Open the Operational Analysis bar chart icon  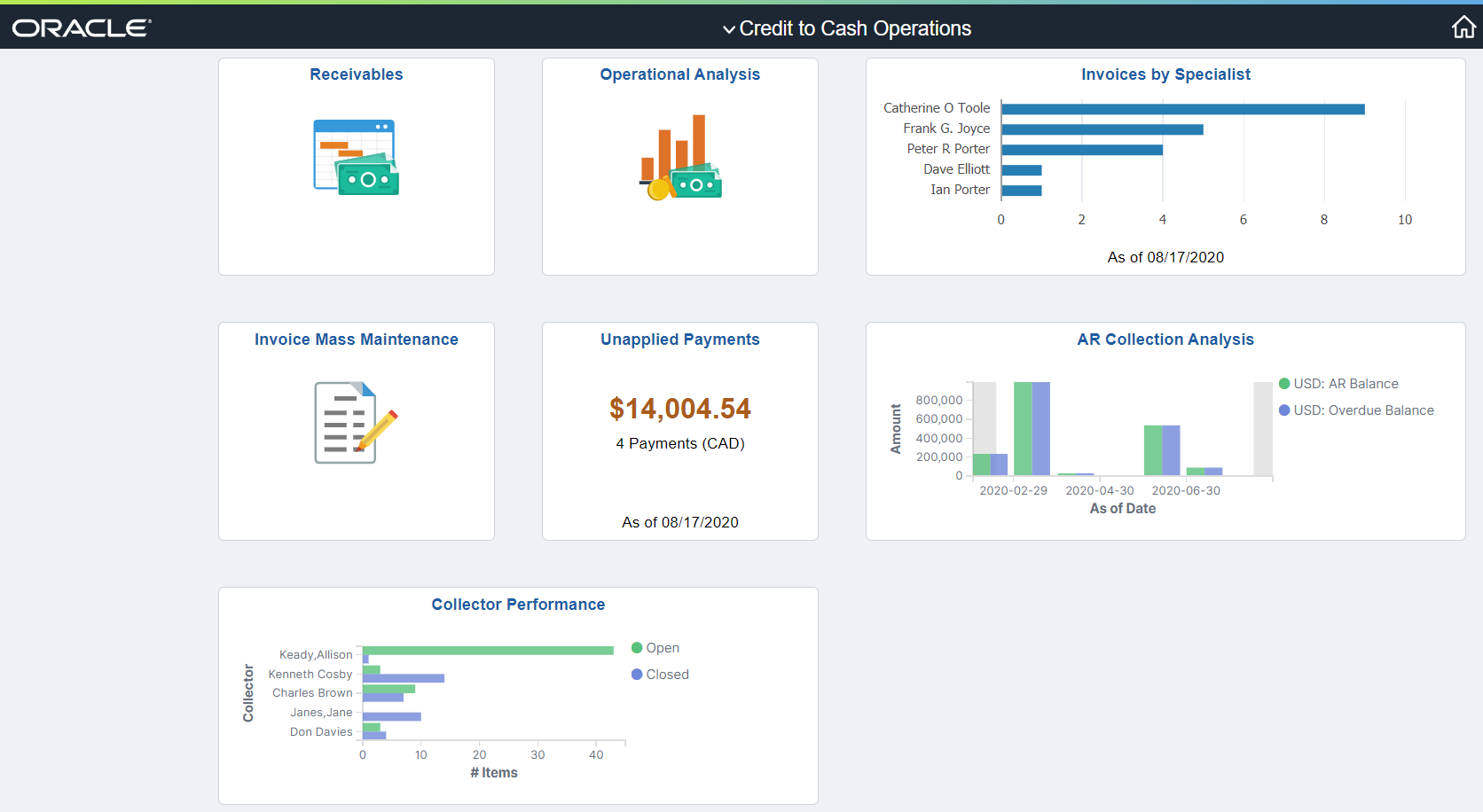(x=680, y=157)
